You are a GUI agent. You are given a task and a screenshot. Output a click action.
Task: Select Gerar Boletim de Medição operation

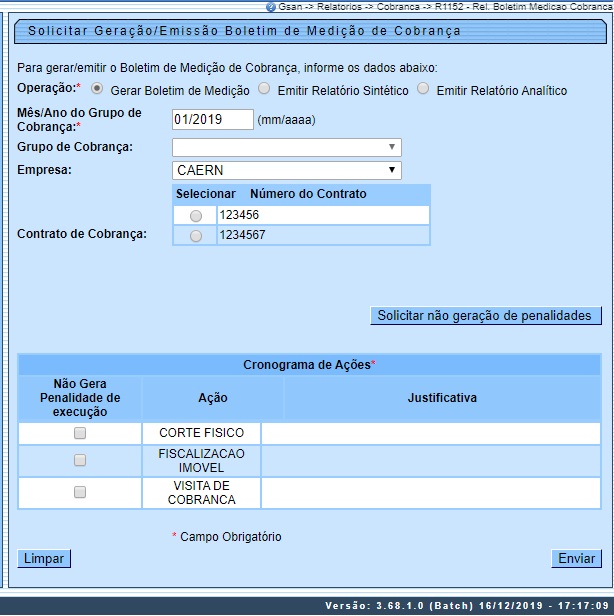coord(97,89)
